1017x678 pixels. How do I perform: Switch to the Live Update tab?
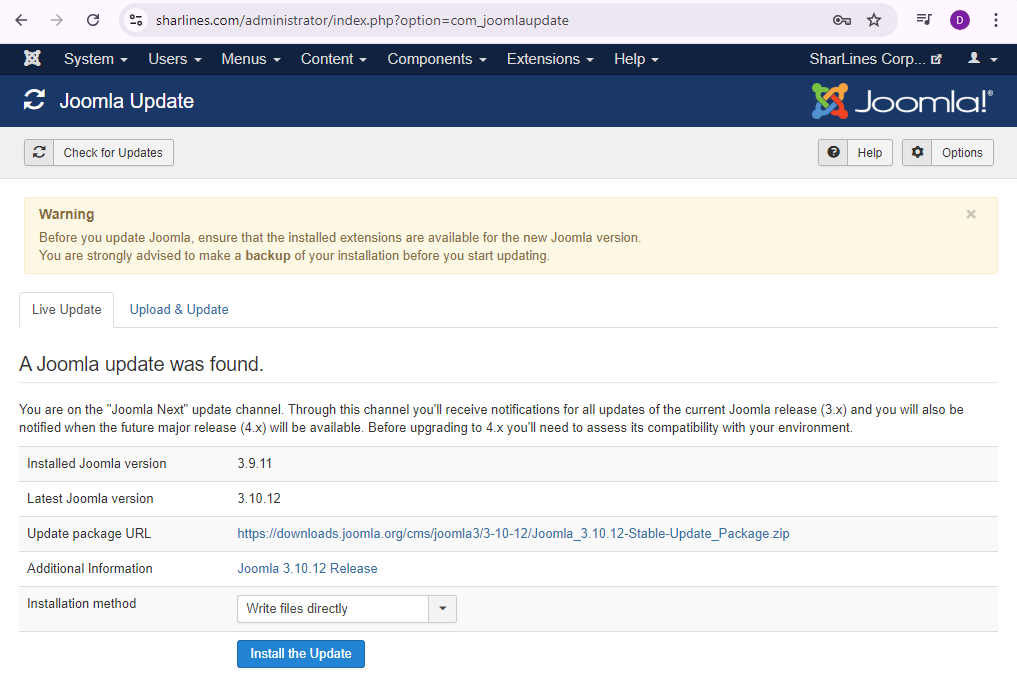[x=67, y=309]
